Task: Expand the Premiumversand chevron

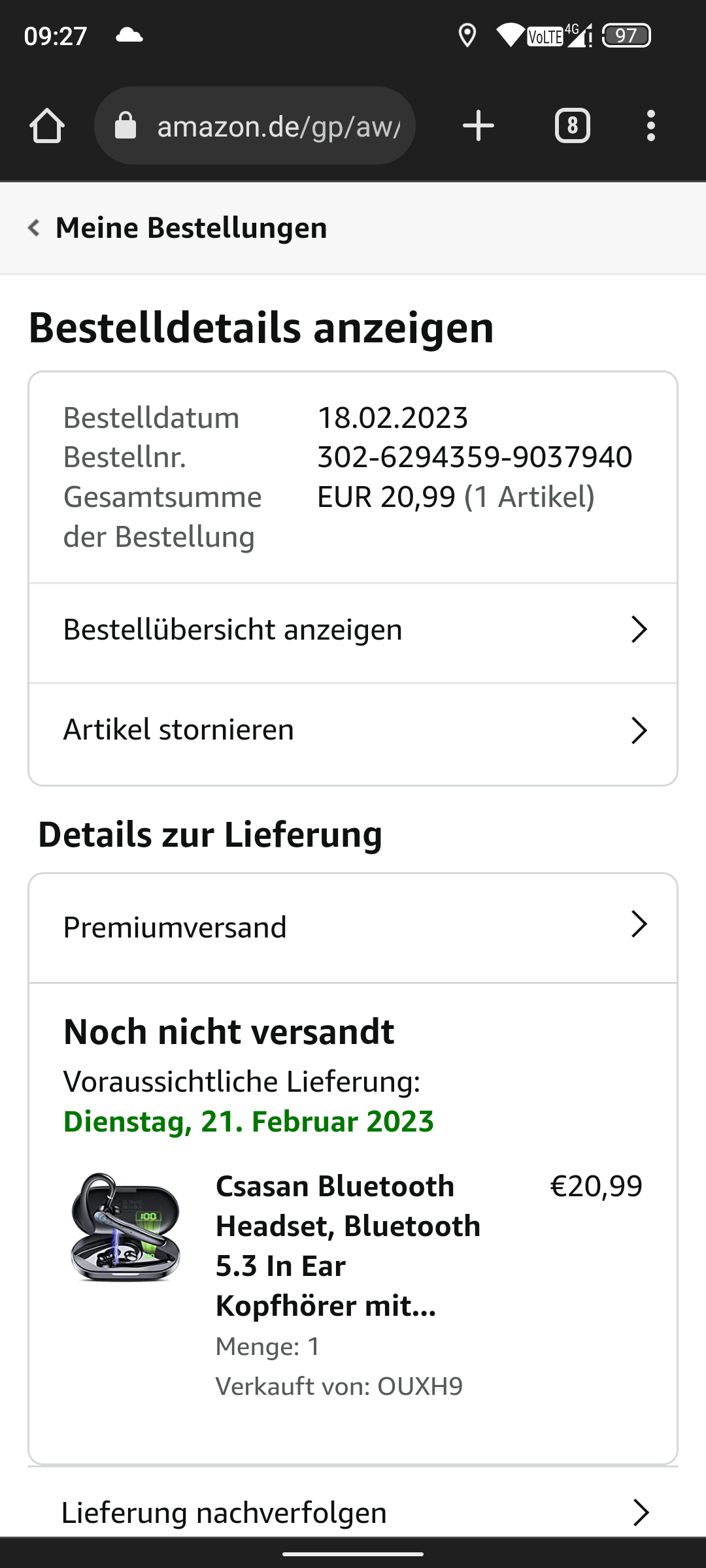Action: click(x=639, y=924)
